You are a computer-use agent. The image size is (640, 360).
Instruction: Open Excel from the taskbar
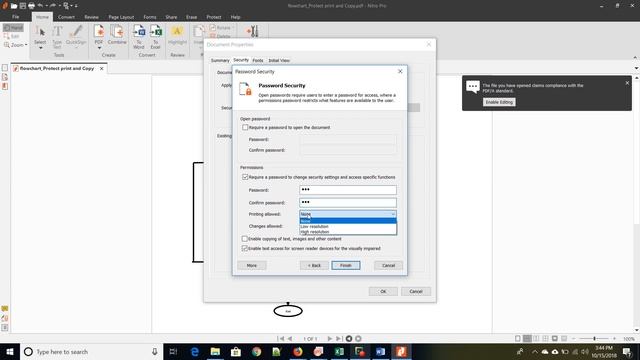click(x=339, y=351)
